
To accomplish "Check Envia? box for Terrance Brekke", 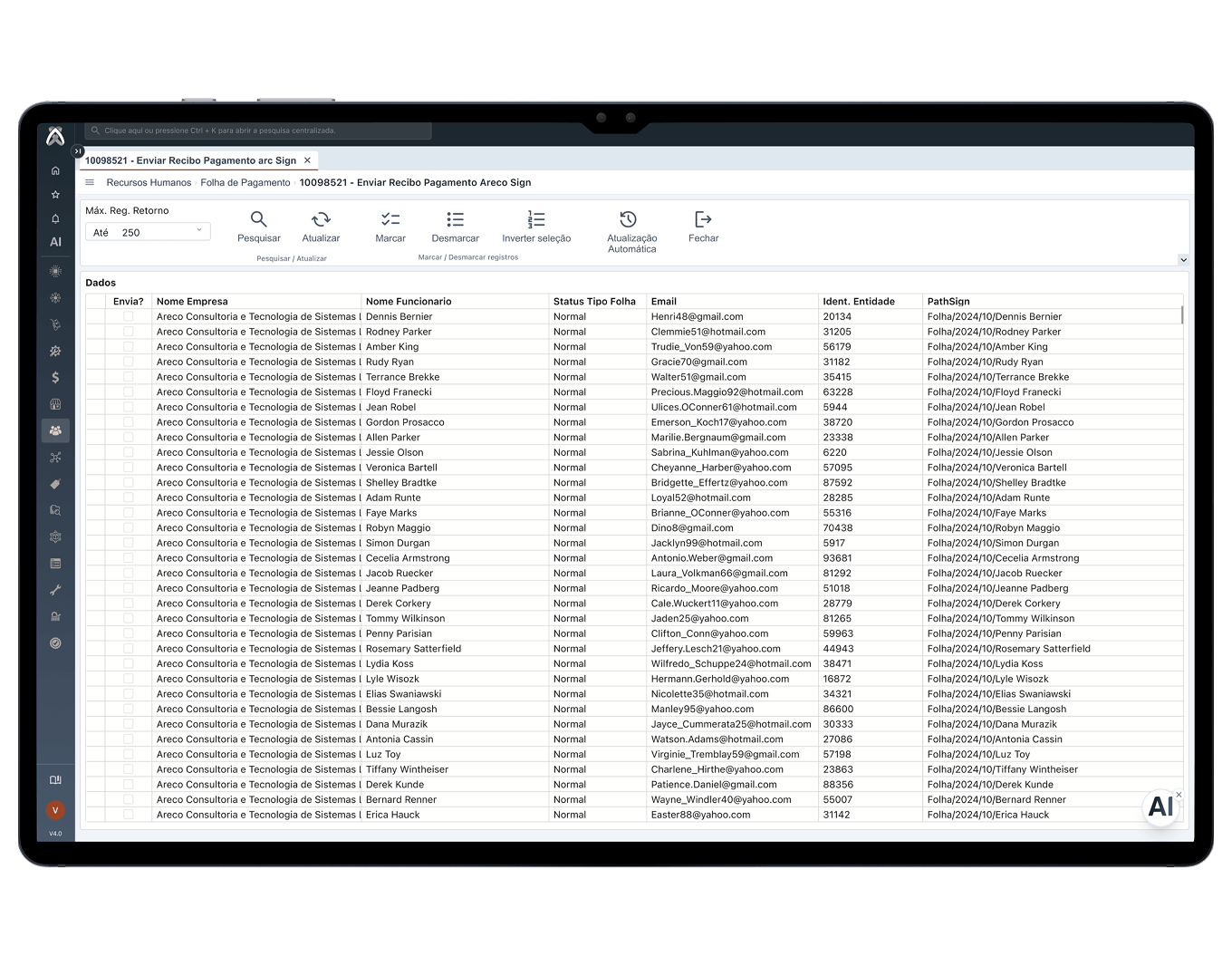I will [129, 377].
